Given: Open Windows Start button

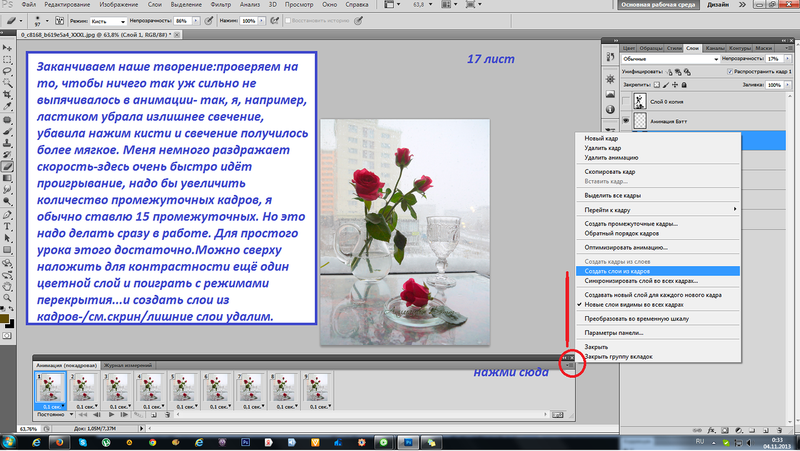Looking at the screenshot, I should point(9,442).
